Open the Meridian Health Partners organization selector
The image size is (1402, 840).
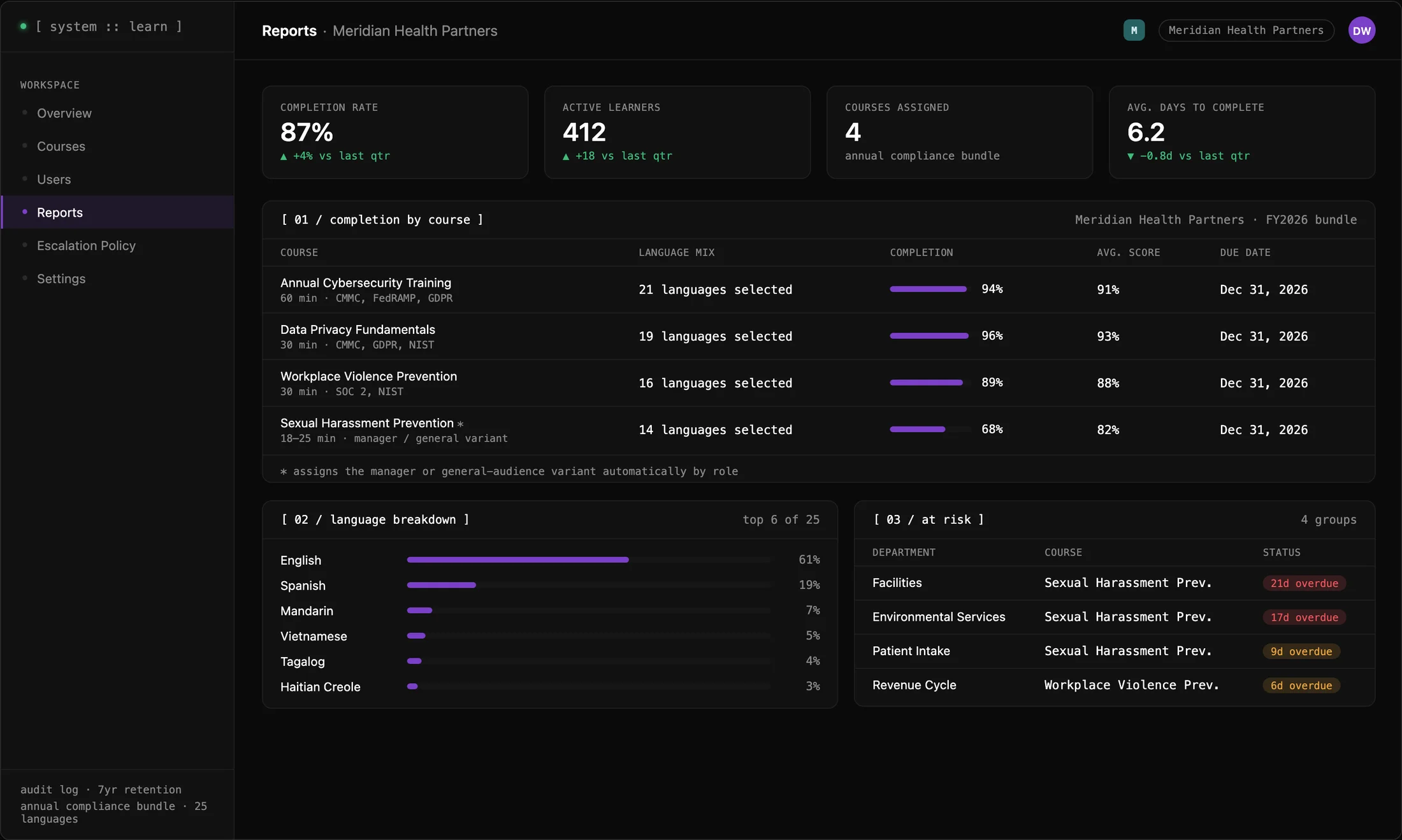(x=1246, y=30)
